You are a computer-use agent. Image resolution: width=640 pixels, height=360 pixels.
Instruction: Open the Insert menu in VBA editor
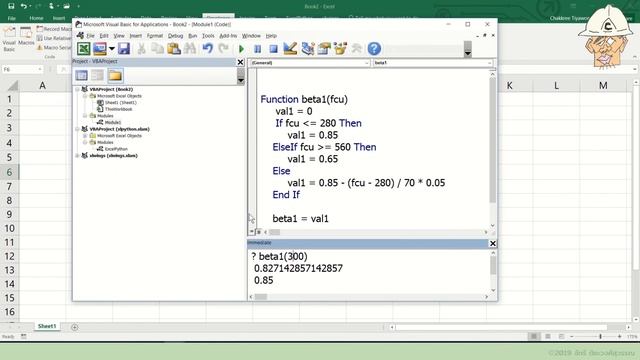point(136,36)
